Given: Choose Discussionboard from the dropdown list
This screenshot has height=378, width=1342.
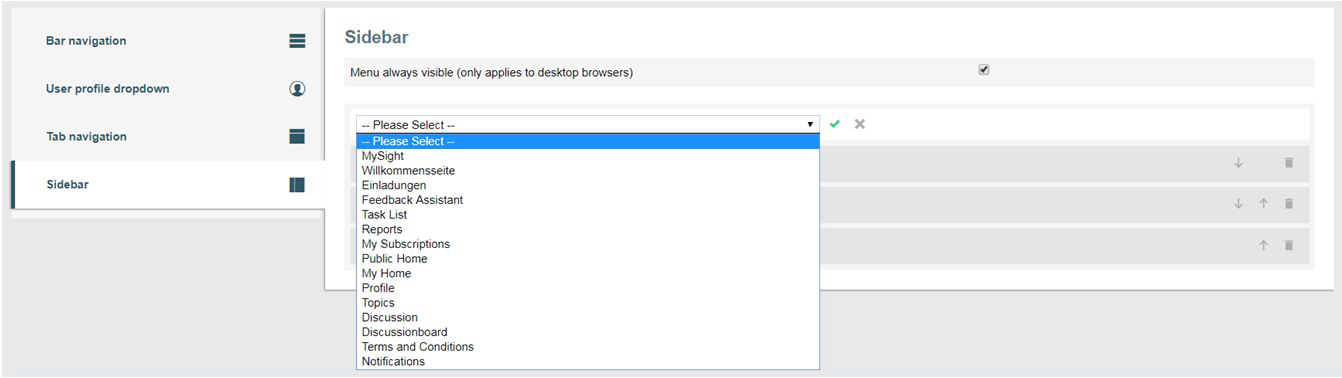Looking at the screenshot, I should click(x=588, y=332).
